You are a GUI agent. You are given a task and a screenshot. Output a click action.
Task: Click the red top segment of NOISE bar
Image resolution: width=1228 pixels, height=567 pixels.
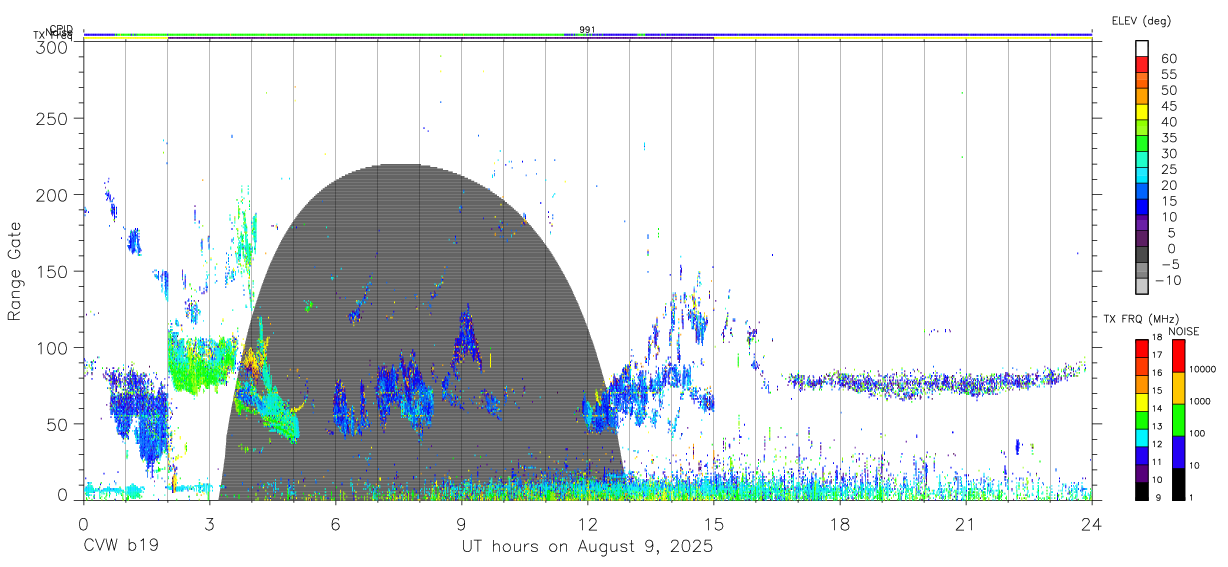[1178, 356]
